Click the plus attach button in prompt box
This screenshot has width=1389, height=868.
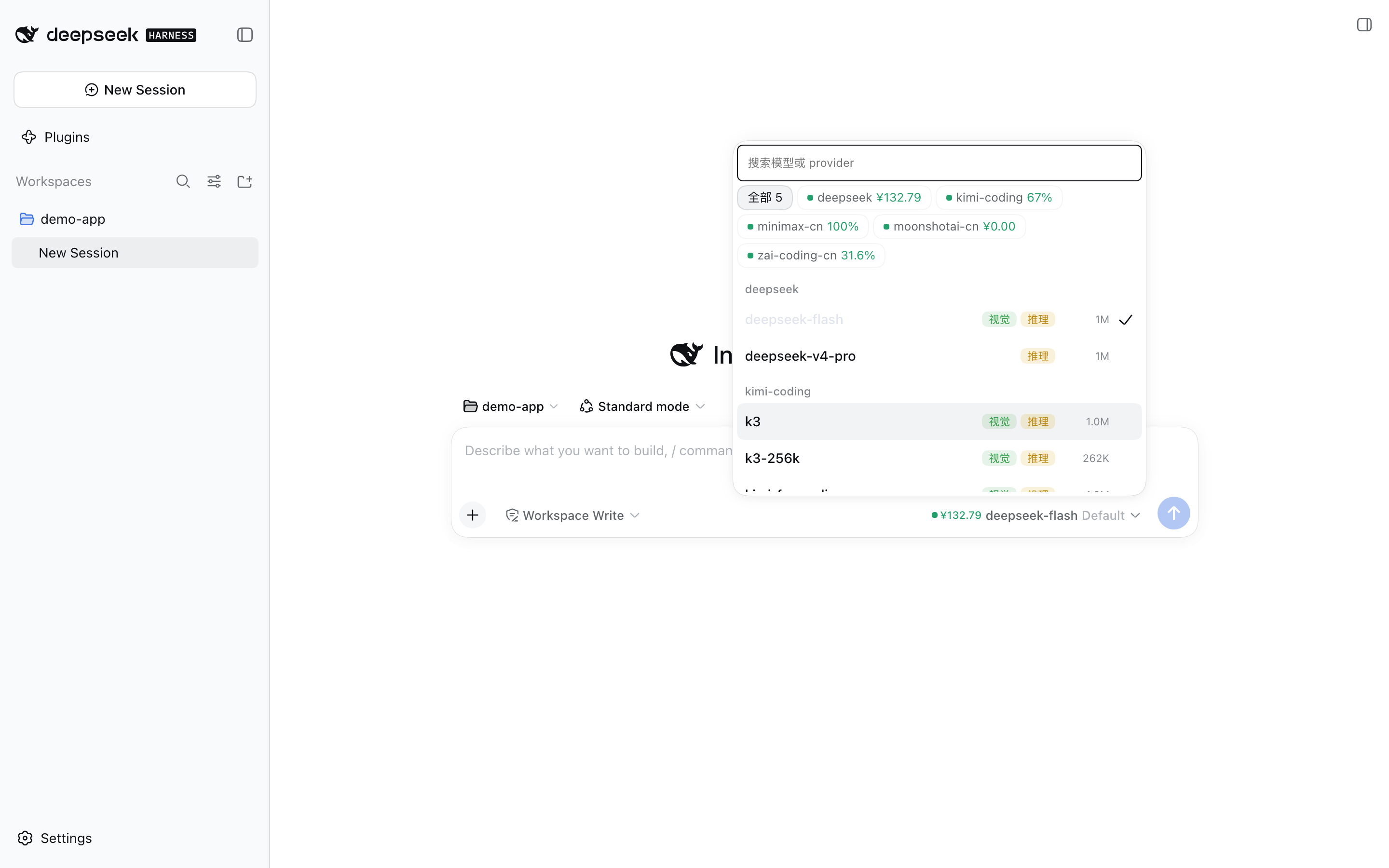(472, 515)
